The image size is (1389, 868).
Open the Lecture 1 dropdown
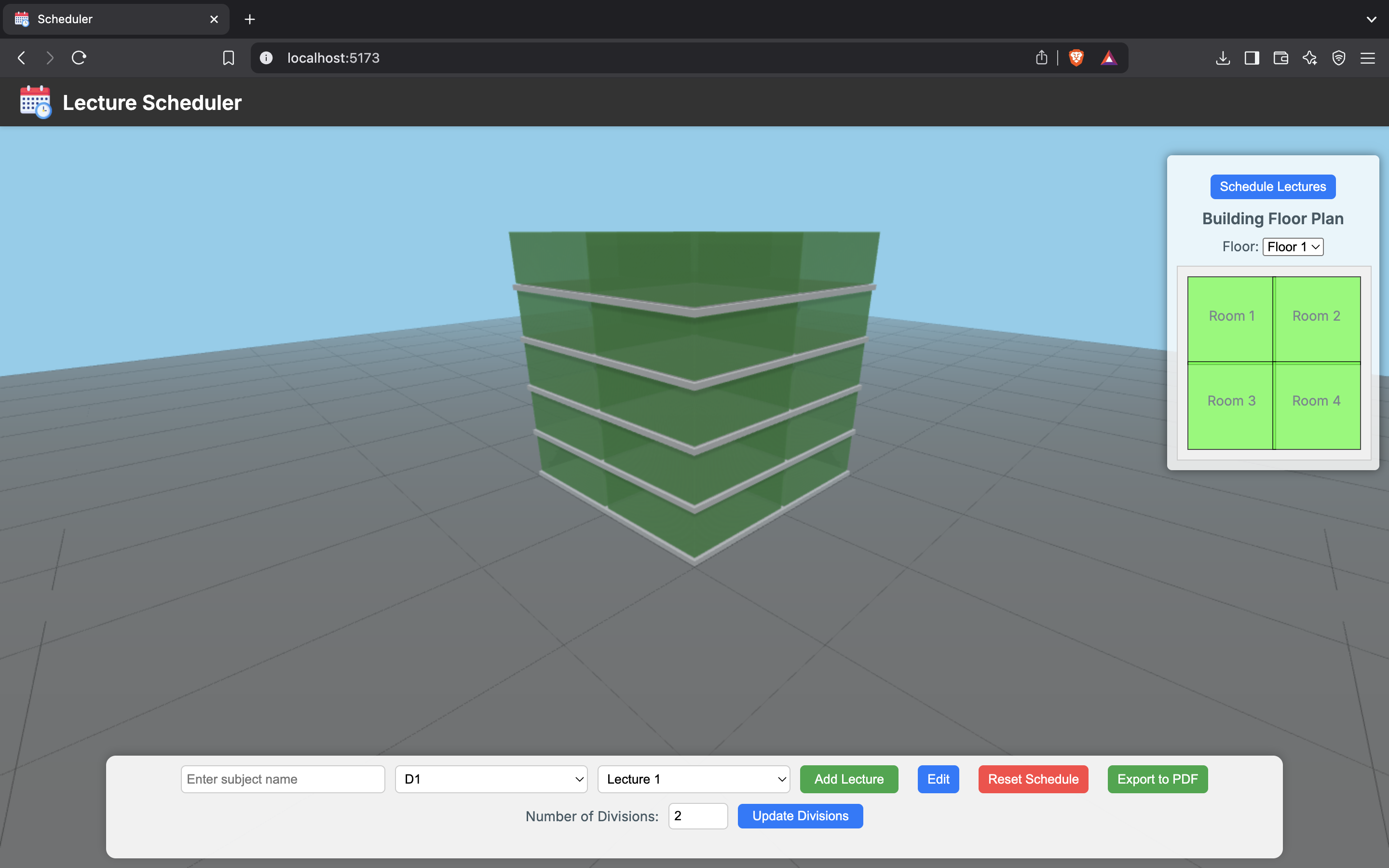tap(694, 779)
